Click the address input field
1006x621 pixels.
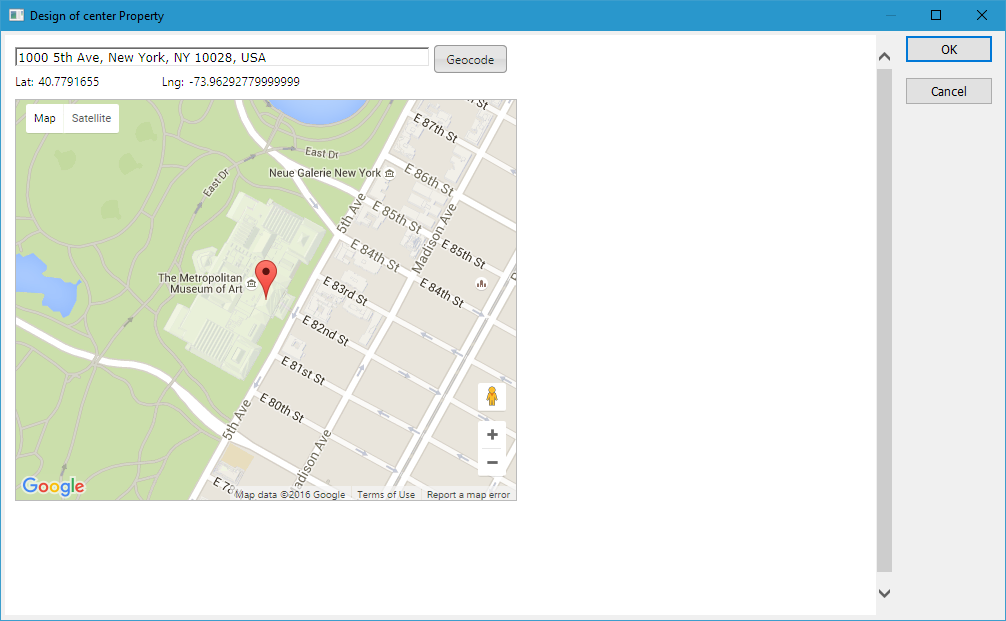(222, 57)
